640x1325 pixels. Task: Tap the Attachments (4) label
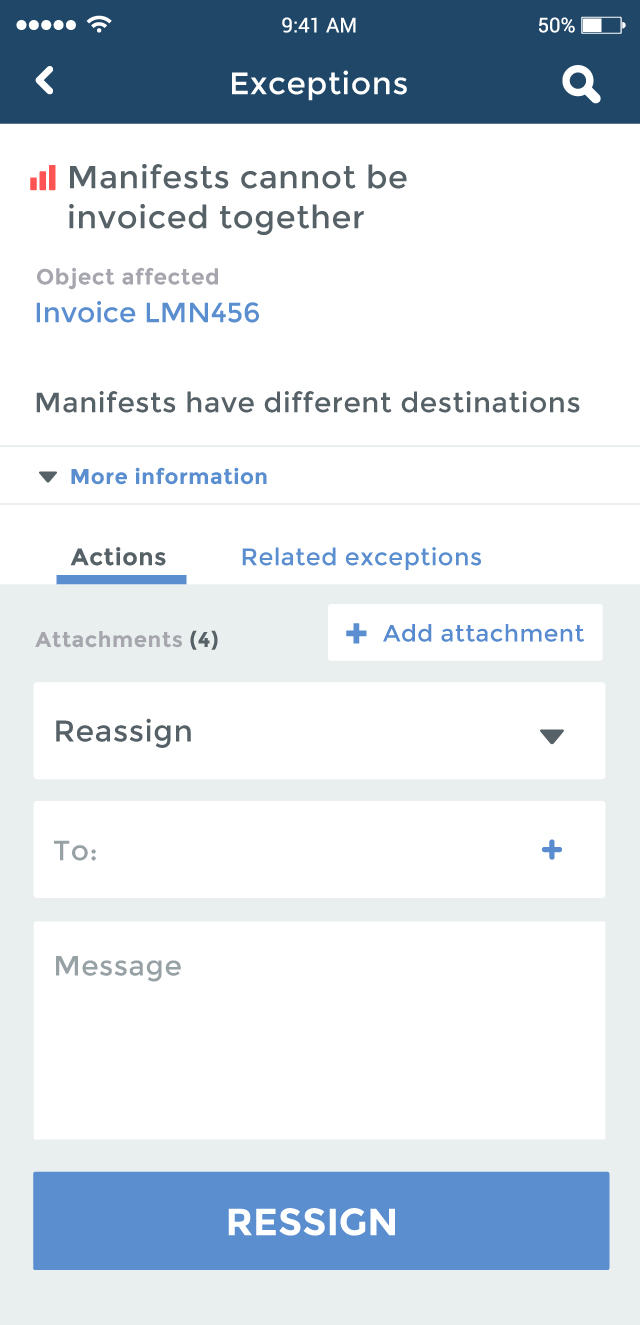(127, 640)
